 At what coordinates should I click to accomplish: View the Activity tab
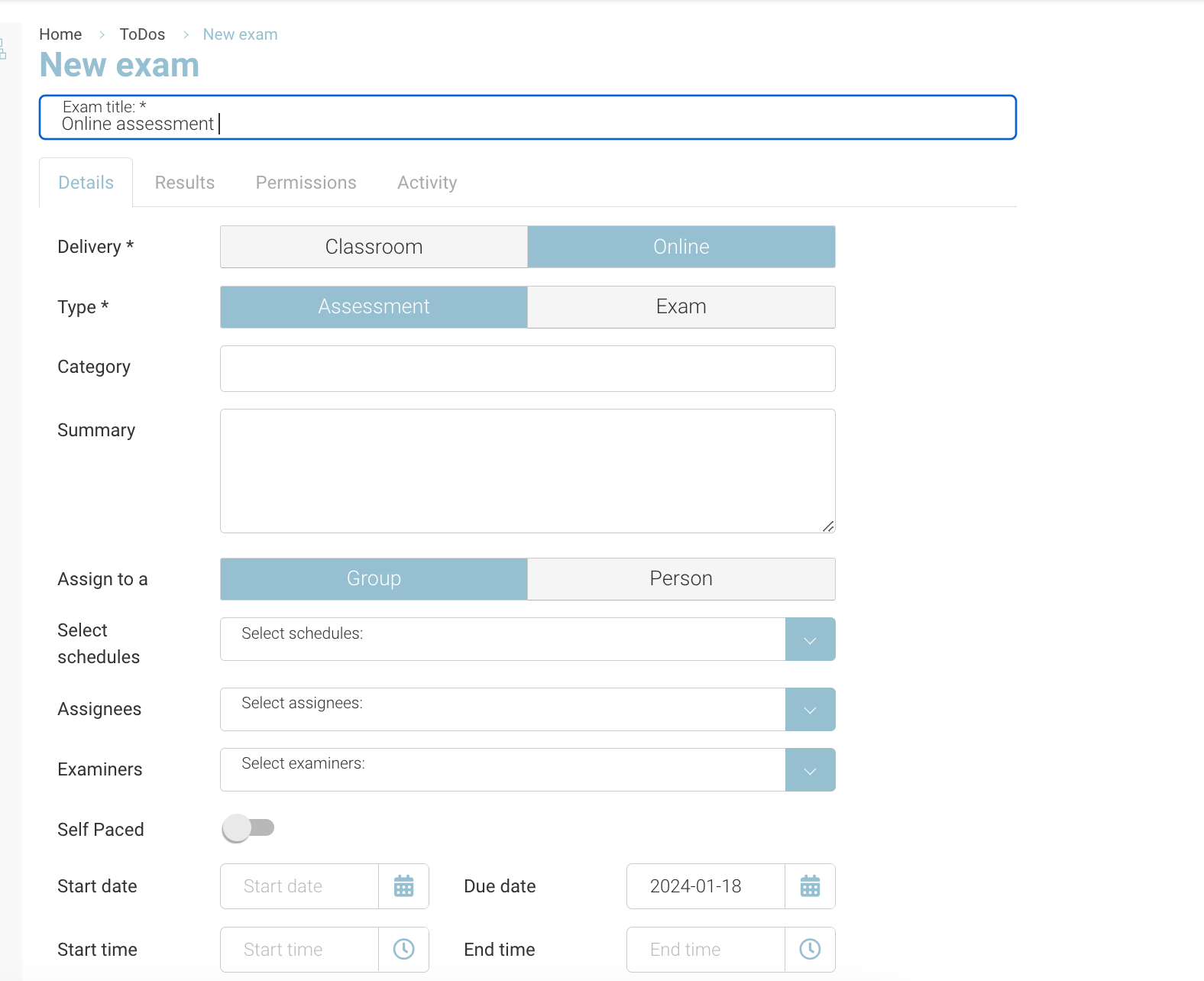click(x=427, y=183)
